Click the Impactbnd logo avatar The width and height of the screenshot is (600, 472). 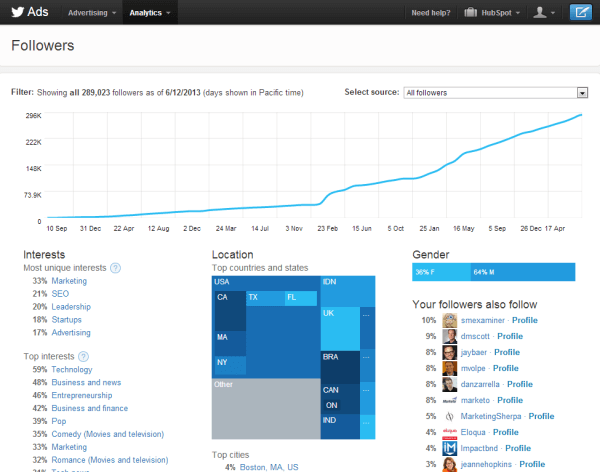(449, 448)
